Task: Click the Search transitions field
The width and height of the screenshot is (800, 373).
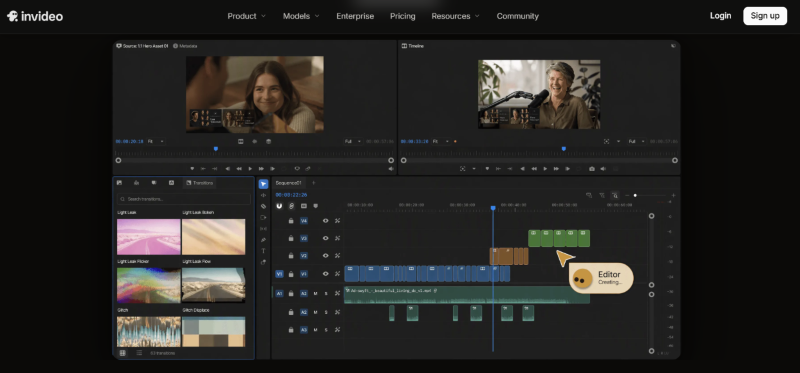Action: tap(184, 199)
